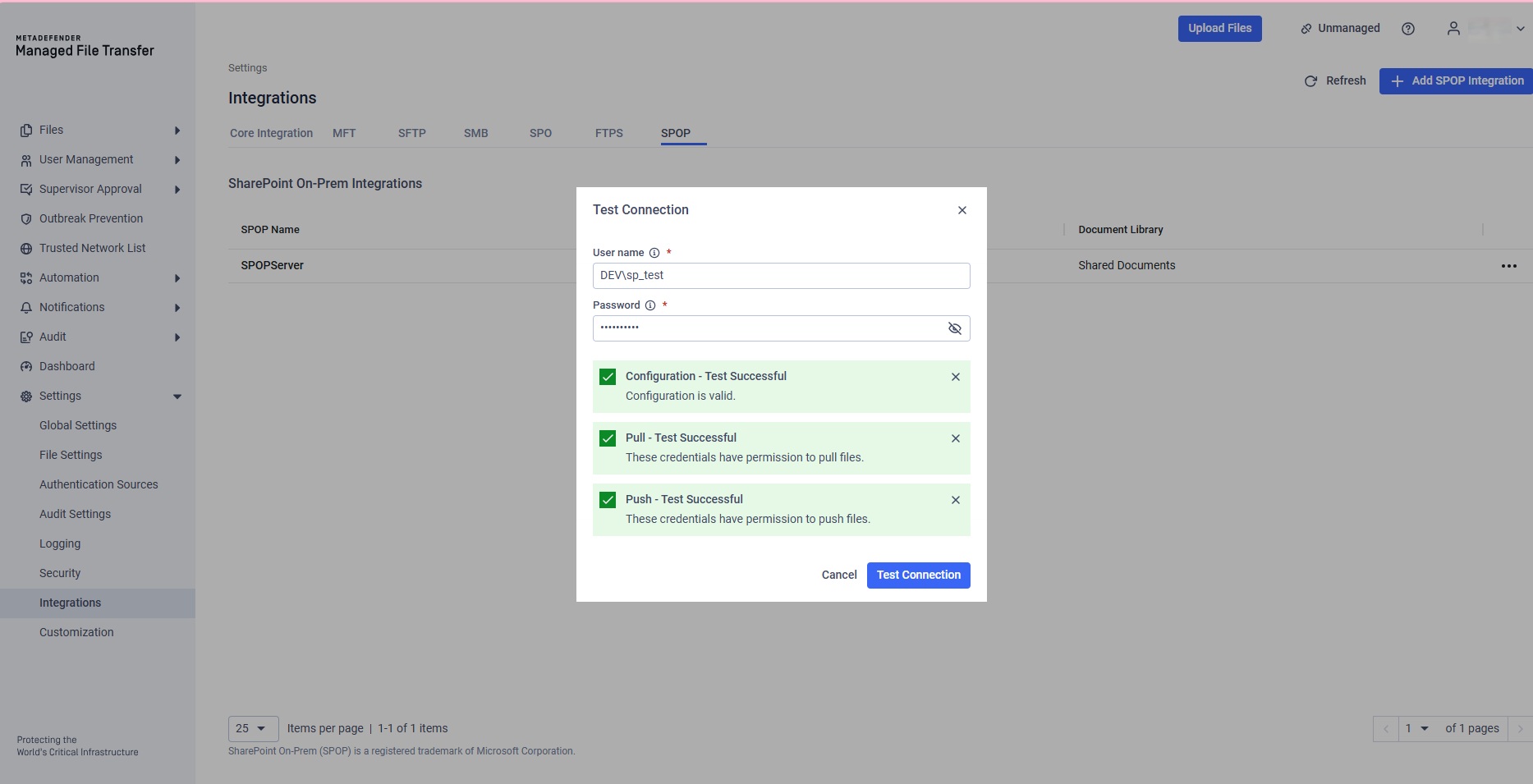Screen dimensions: 1533x784
Task: Open the user account profile icon
Action: (x=1453, y=29)
